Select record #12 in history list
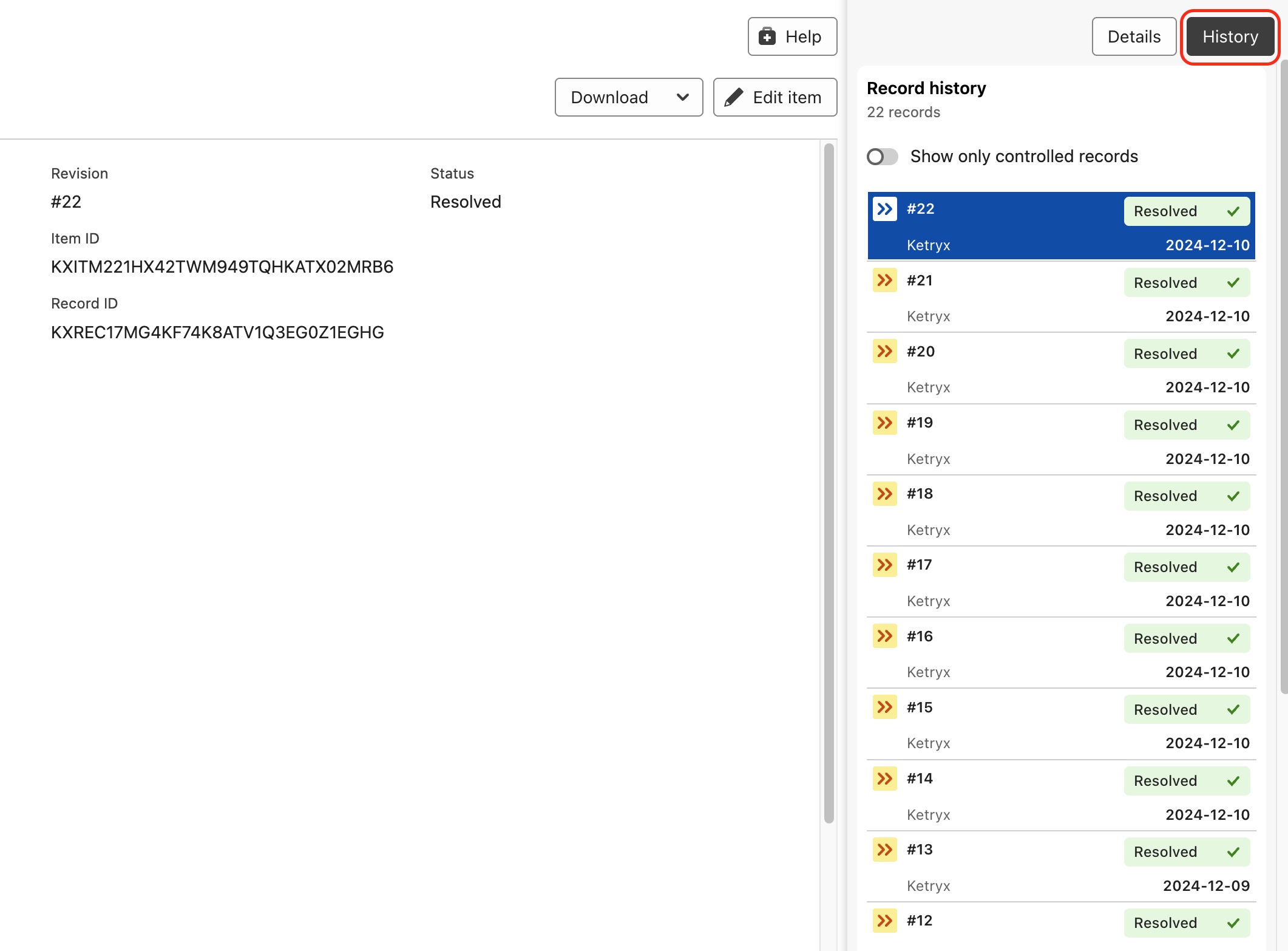Screen dimensions: 1288x951 (x=1062, y=927)
